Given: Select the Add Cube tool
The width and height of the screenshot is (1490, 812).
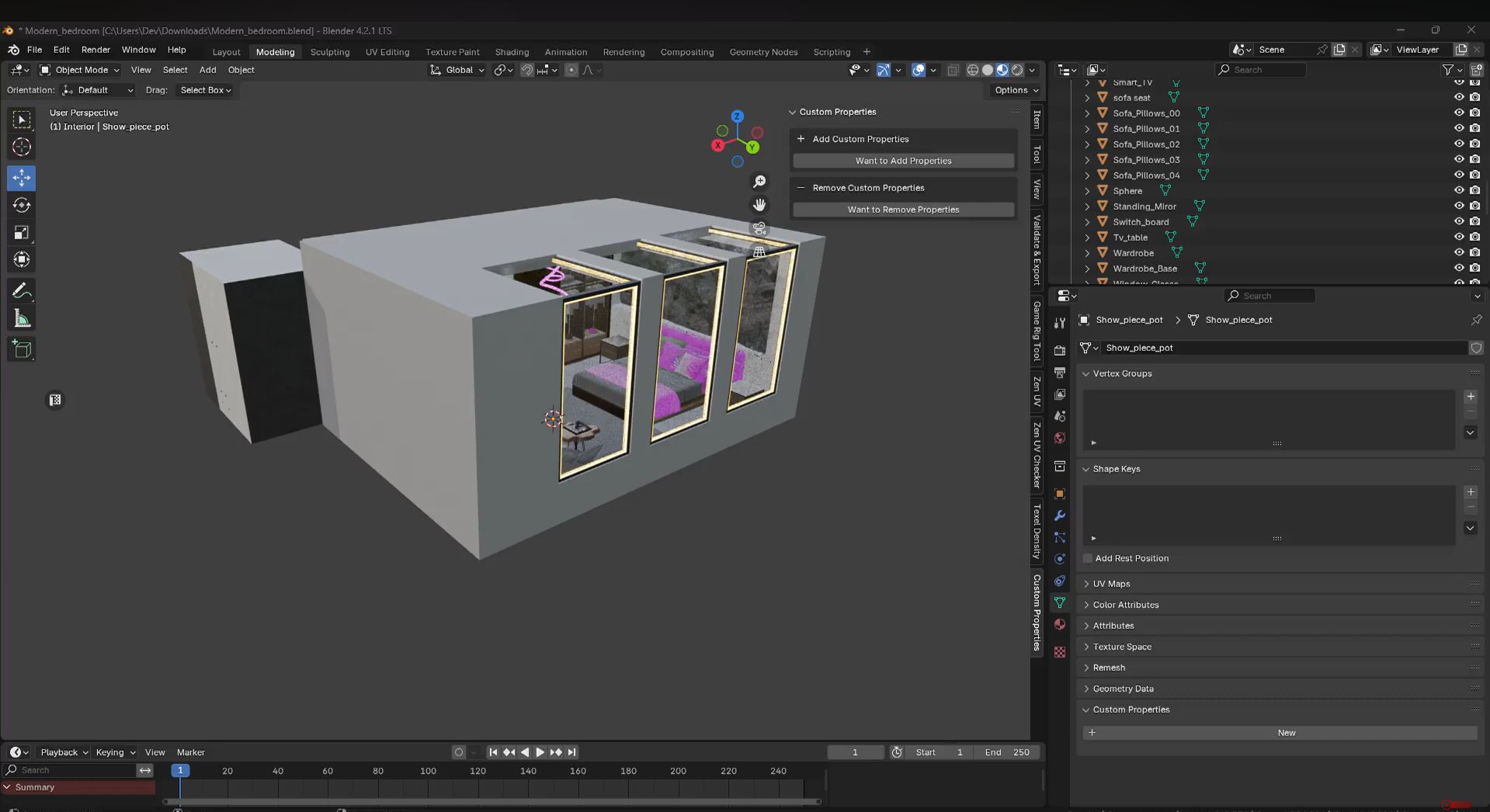Looking at the screenshot, I should pos(22,349).
